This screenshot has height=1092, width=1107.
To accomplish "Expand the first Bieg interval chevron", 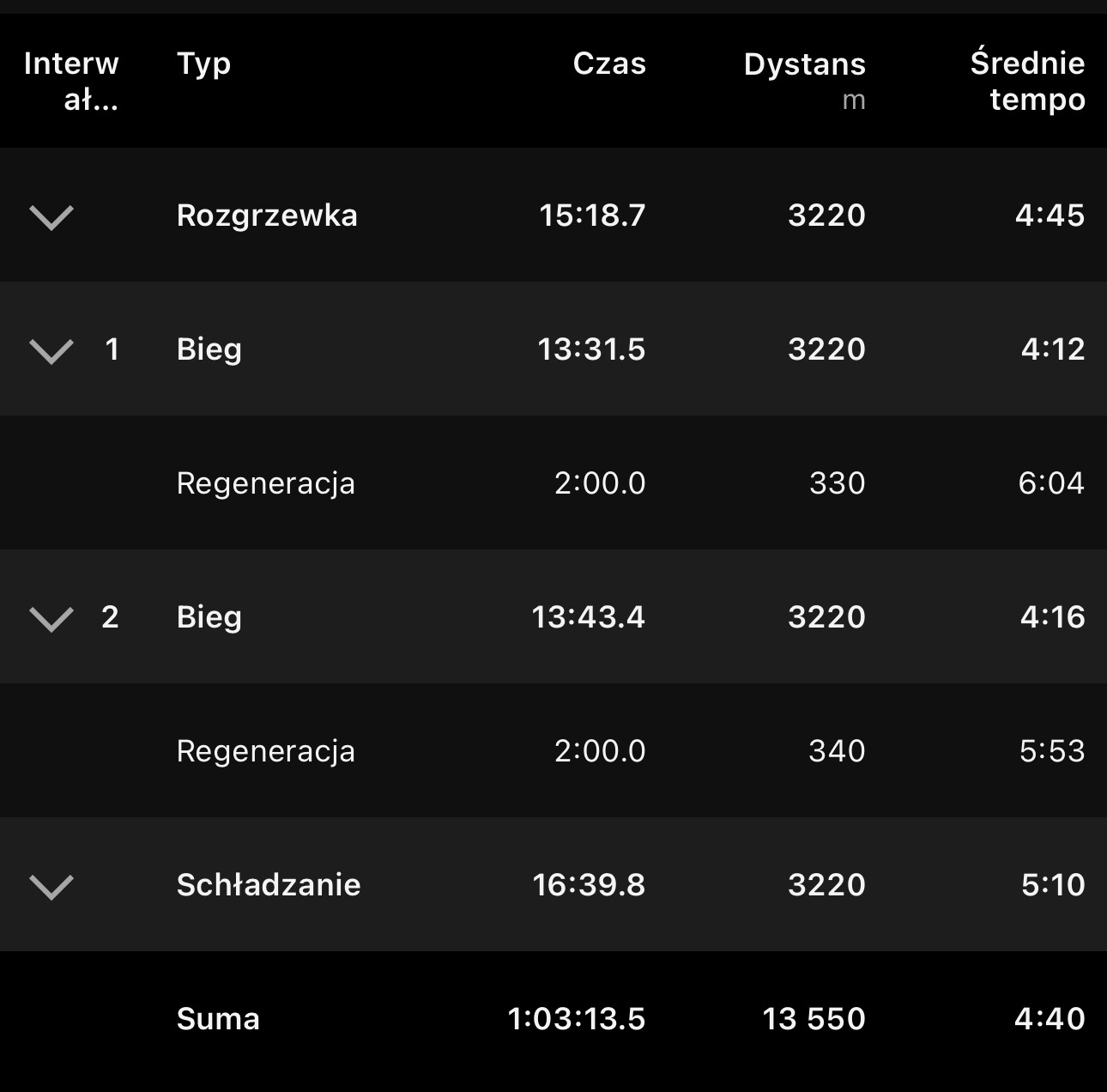I will 51,350.
